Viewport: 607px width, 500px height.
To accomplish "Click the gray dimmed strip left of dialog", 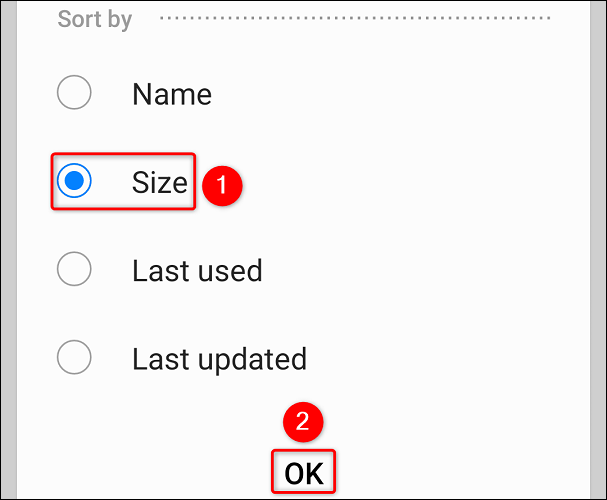I will pos(7,250).
